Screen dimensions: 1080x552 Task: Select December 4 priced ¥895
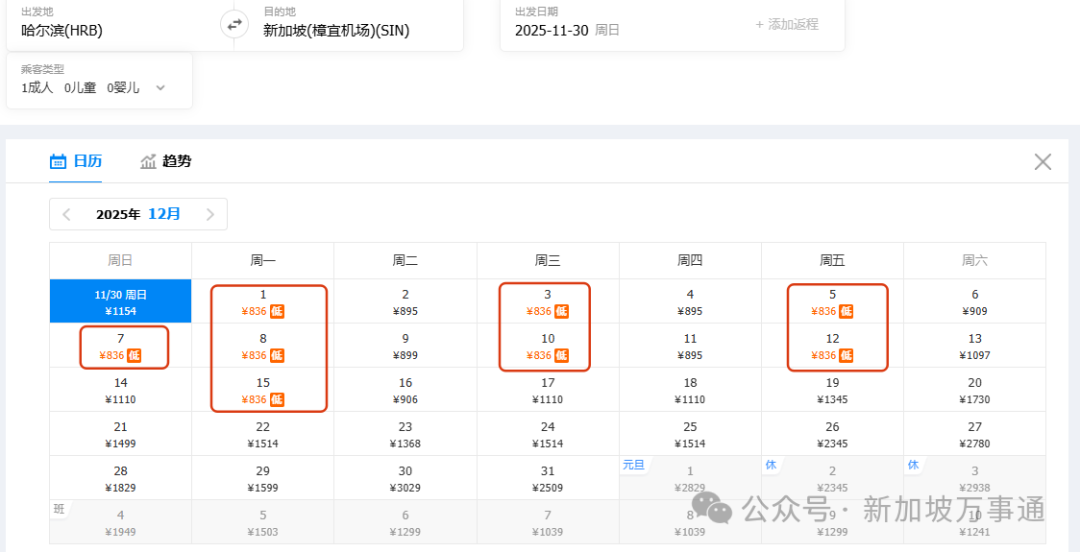[690, 301]
